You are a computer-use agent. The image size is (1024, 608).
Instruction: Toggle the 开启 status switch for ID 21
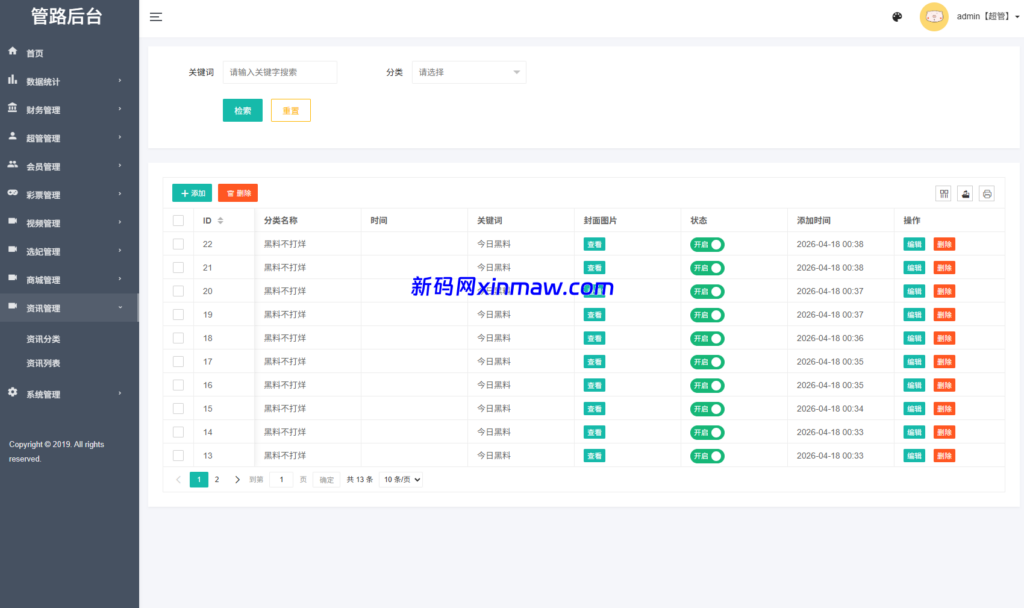[x=706, y=267]
